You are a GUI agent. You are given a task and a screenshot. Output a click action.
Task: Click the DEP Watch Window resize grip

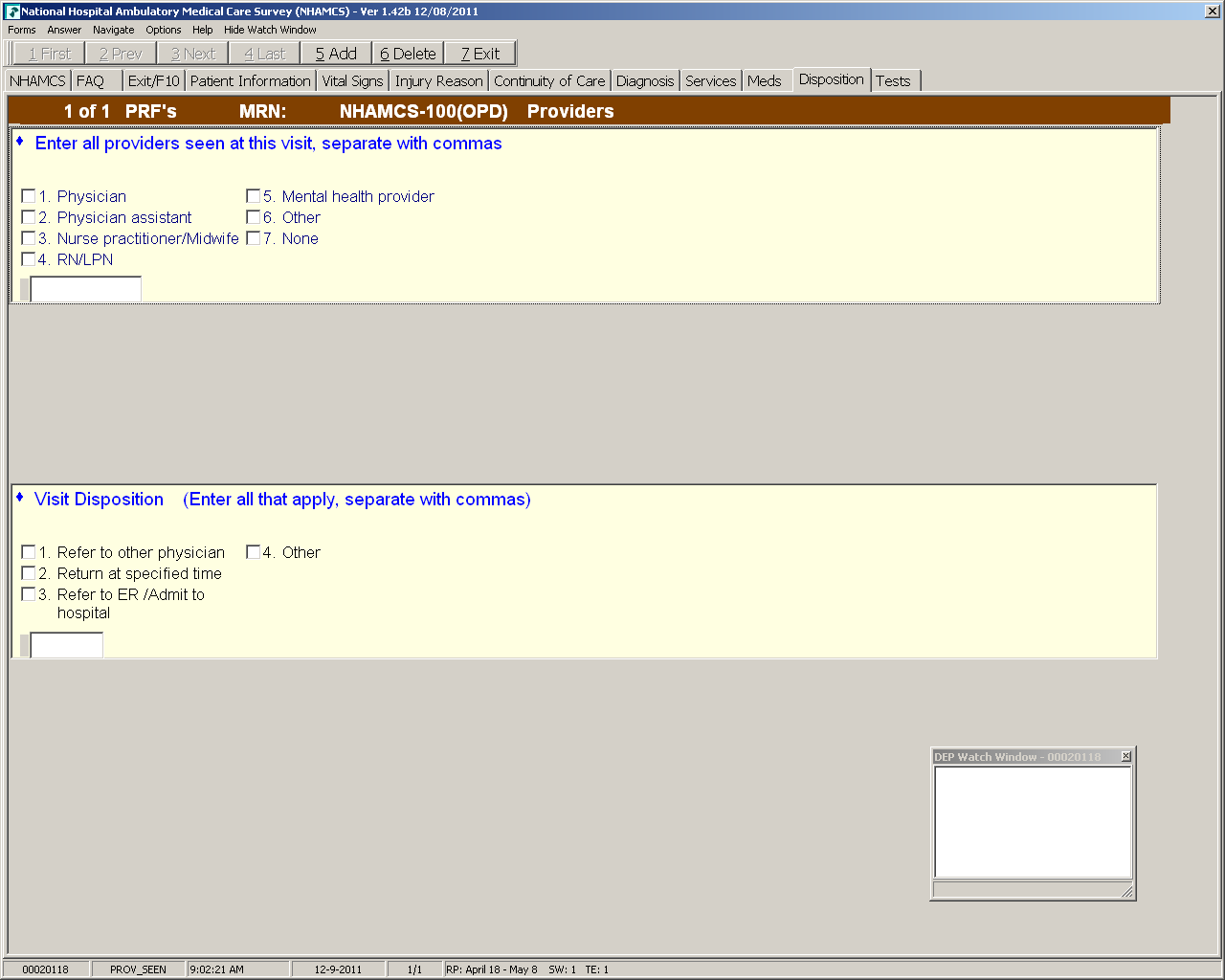click(1126, 891)
